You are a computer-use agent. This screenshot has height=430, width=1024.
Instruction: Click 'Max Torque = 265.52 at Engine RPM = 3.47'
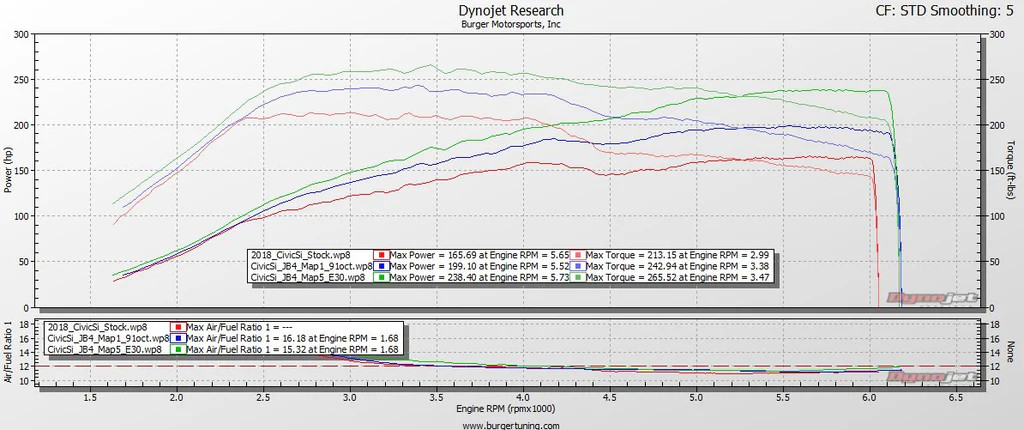[677, 277]
